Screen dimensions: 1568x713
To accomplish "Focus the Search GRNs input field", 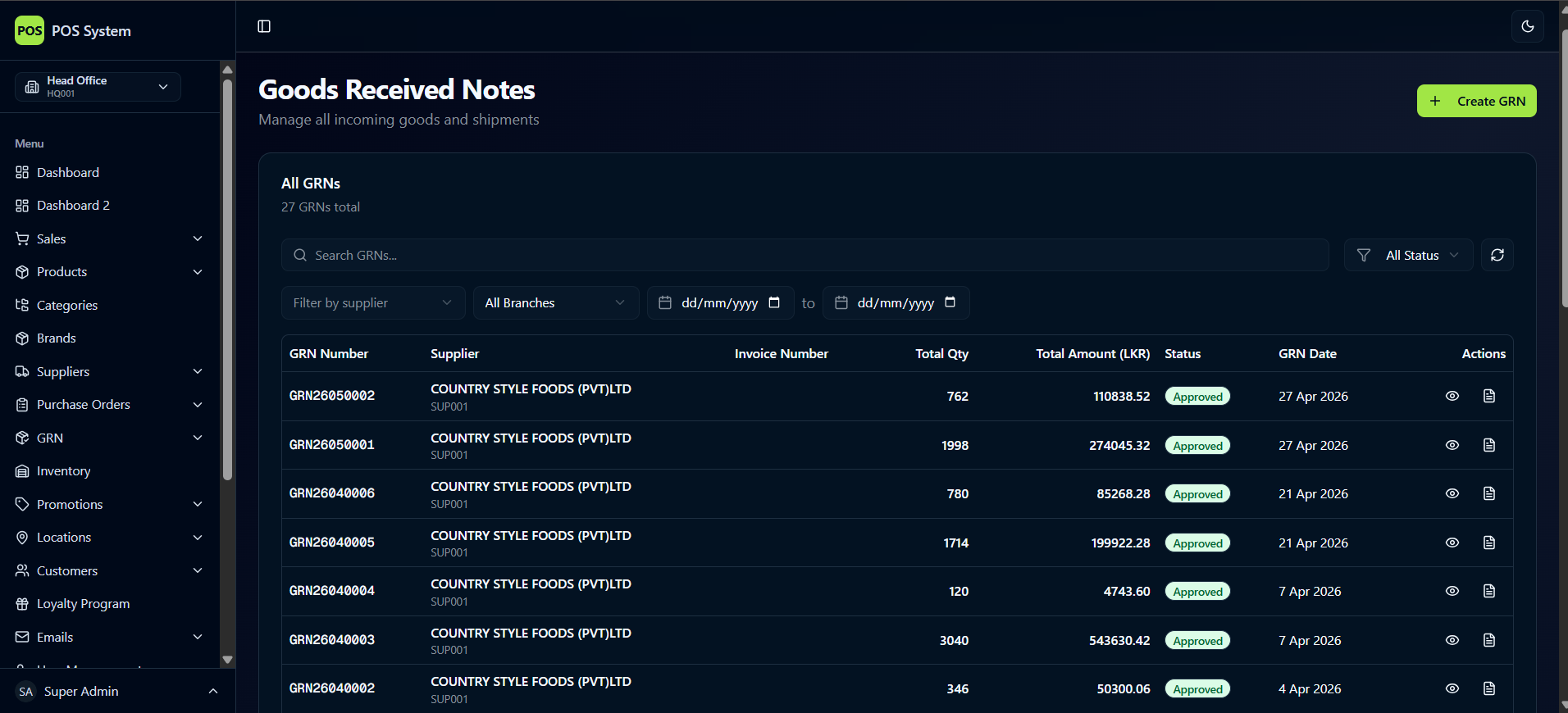I will [x=805, y=255].
